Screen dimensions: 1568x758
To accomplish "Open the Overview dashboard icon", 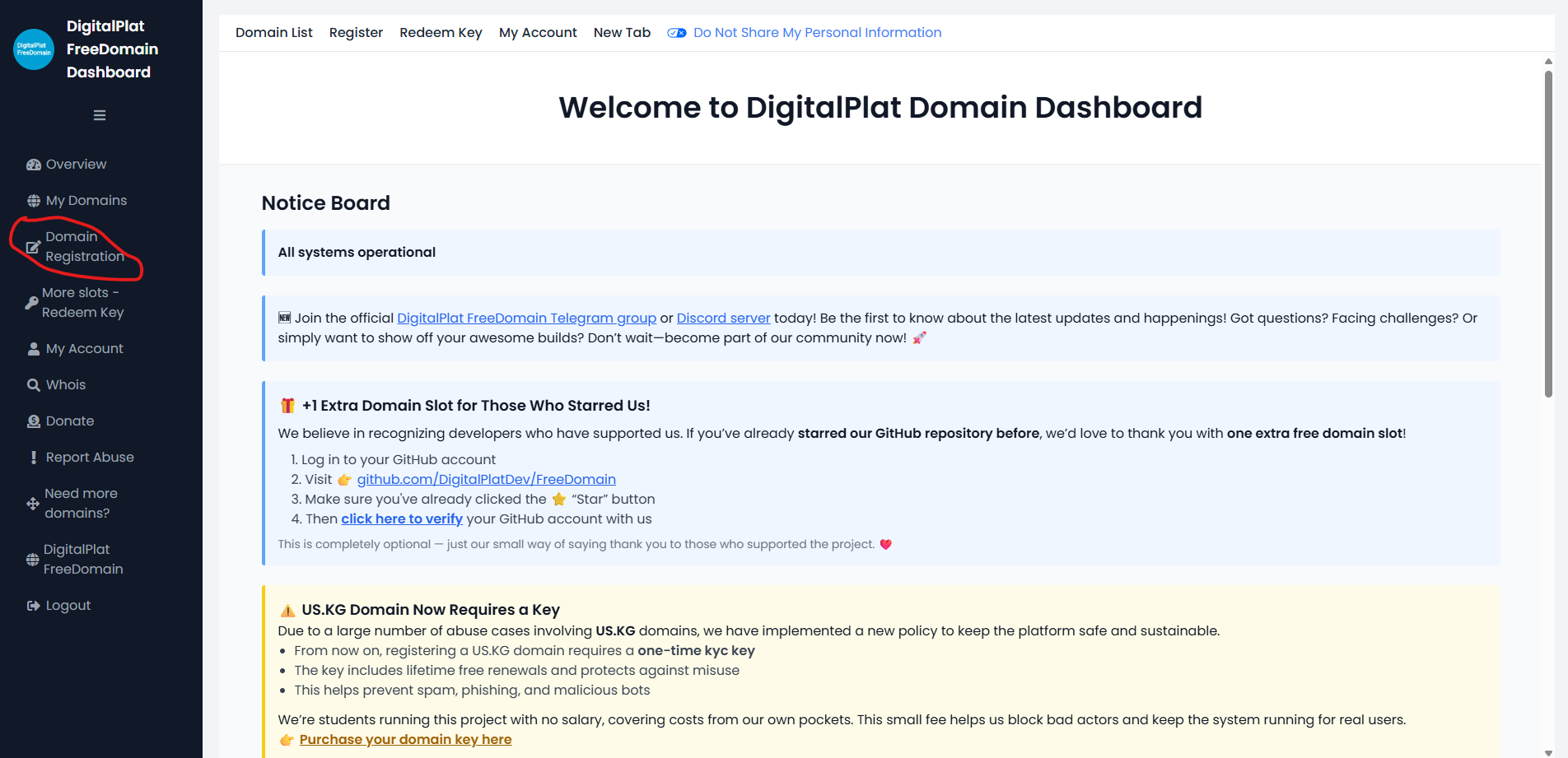I will [34, 165].
